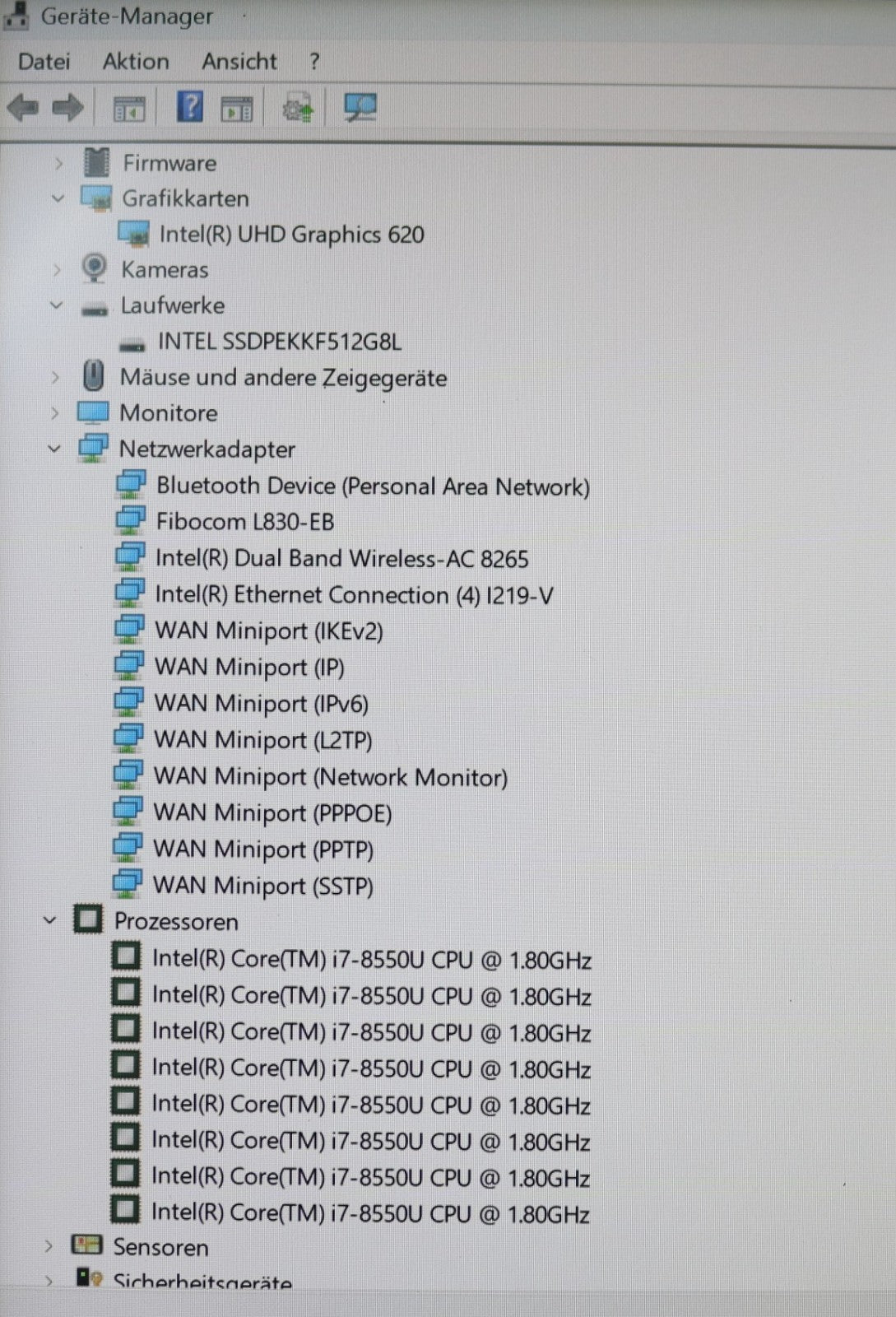Select Intel(R) UHD Graphics 620
The width and height of the screenshot is (896, 1317).
point(291,235)
